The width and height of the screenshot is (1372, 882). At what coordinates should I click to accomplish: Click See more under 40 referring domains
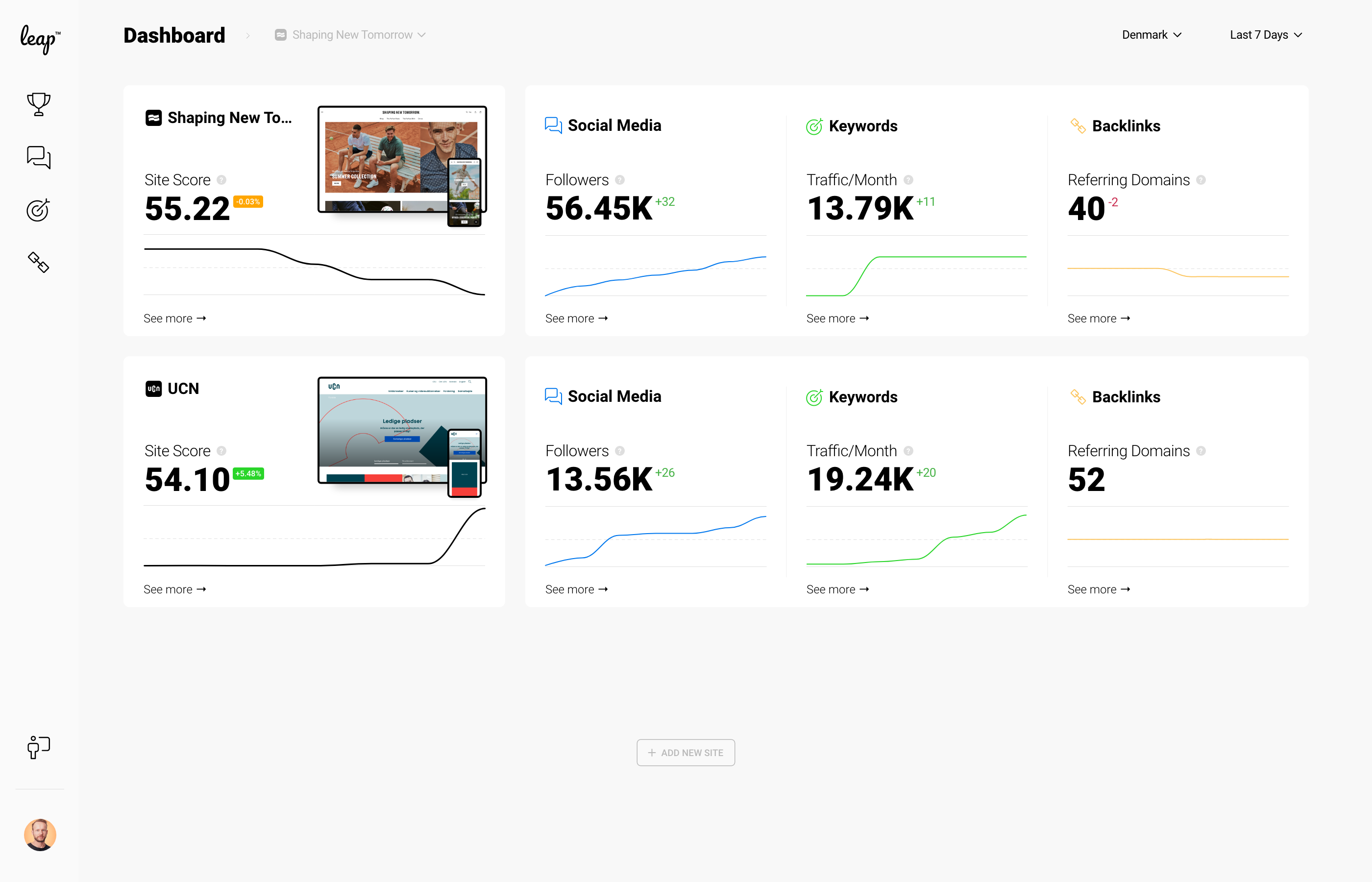[1098, 318]
